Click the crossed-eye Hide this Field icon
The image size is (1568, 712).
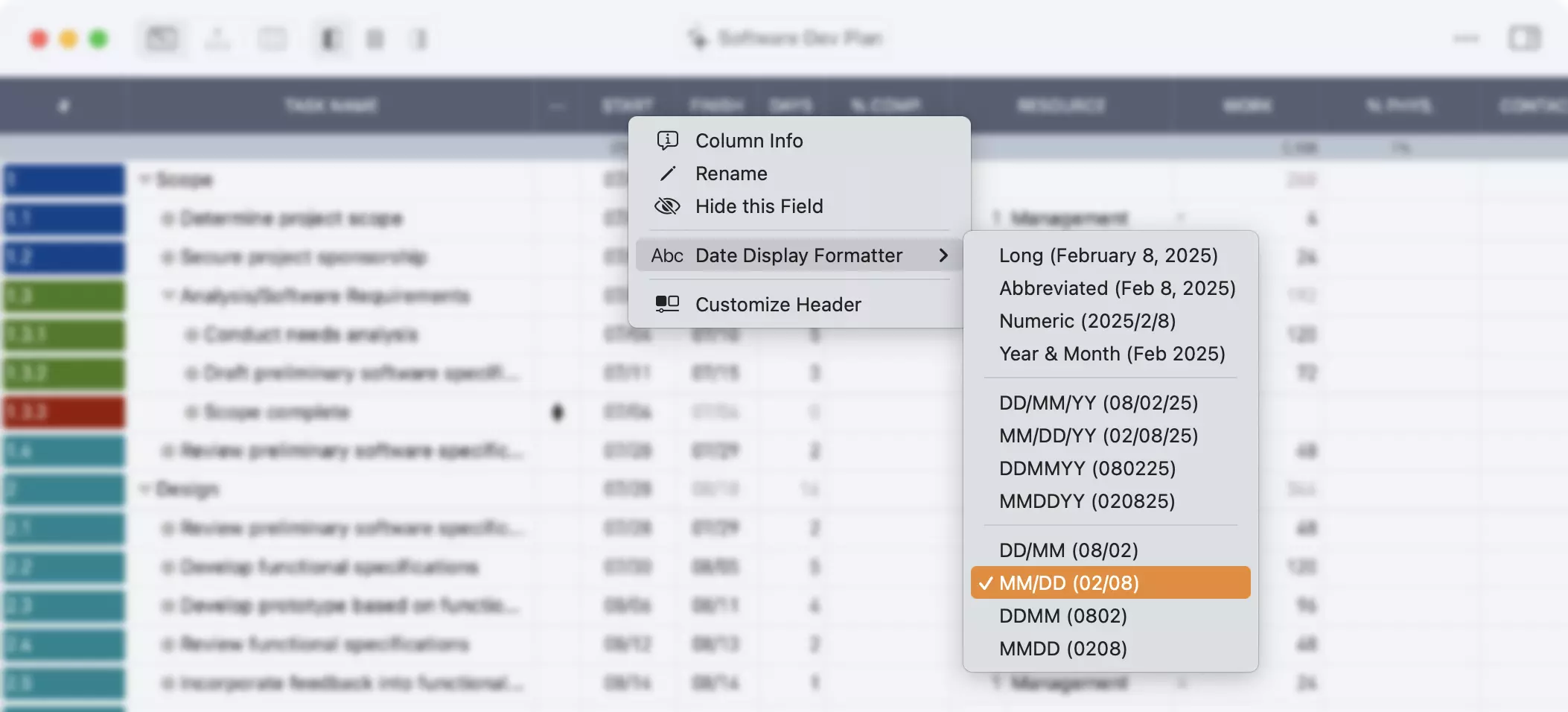click(x=667, y=206)
